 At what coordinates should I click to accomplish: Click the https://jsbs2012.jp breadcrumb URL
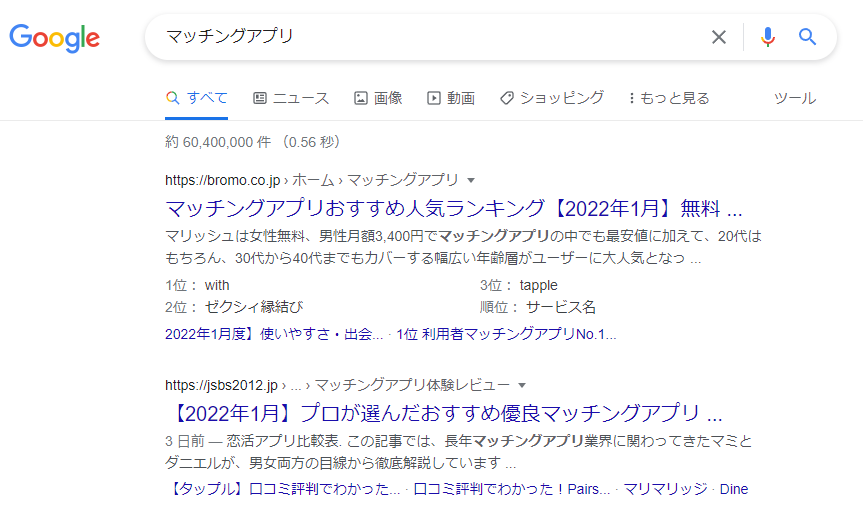coord(221,385)
